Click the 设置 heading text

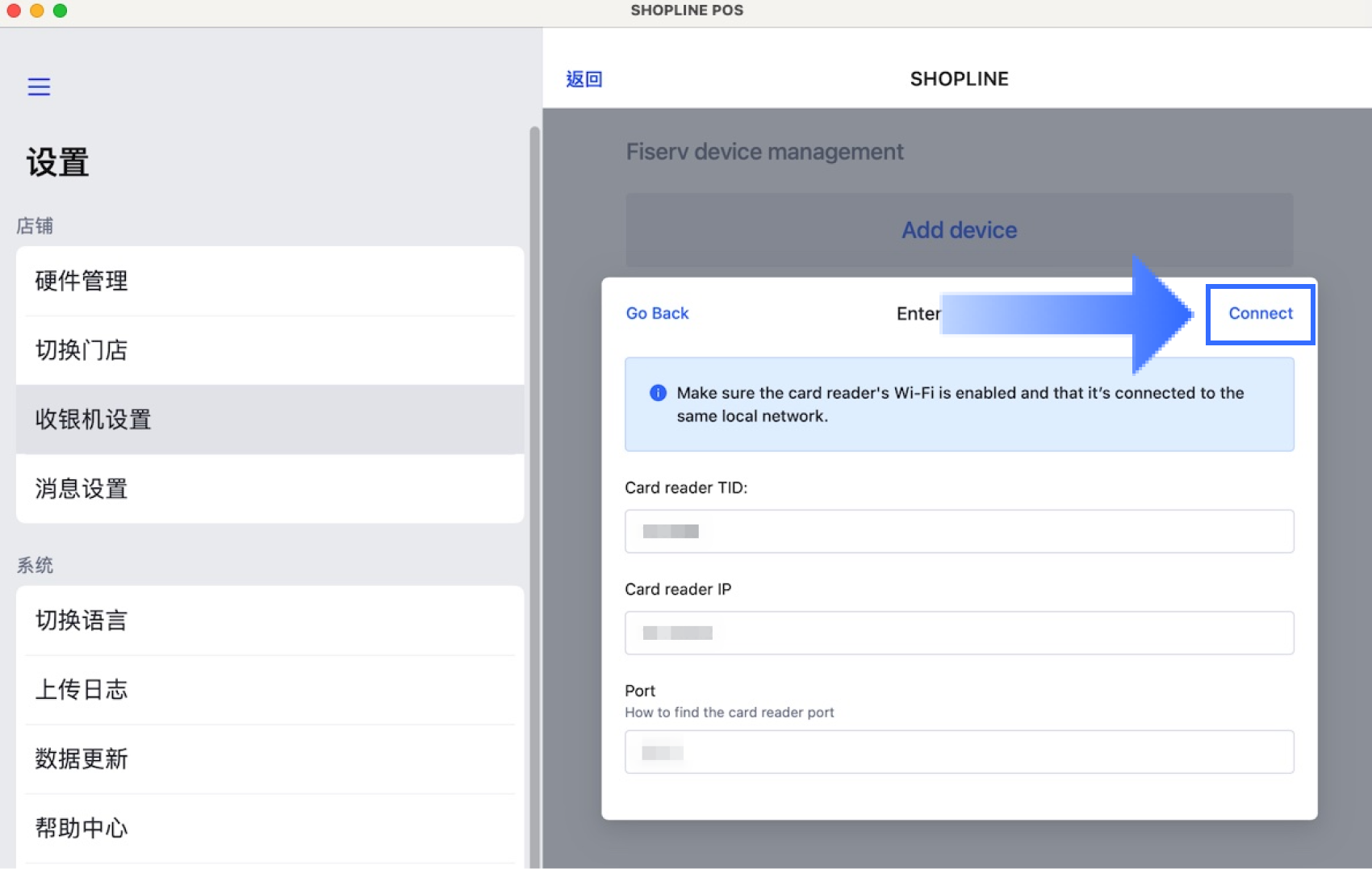coord(58,162)
